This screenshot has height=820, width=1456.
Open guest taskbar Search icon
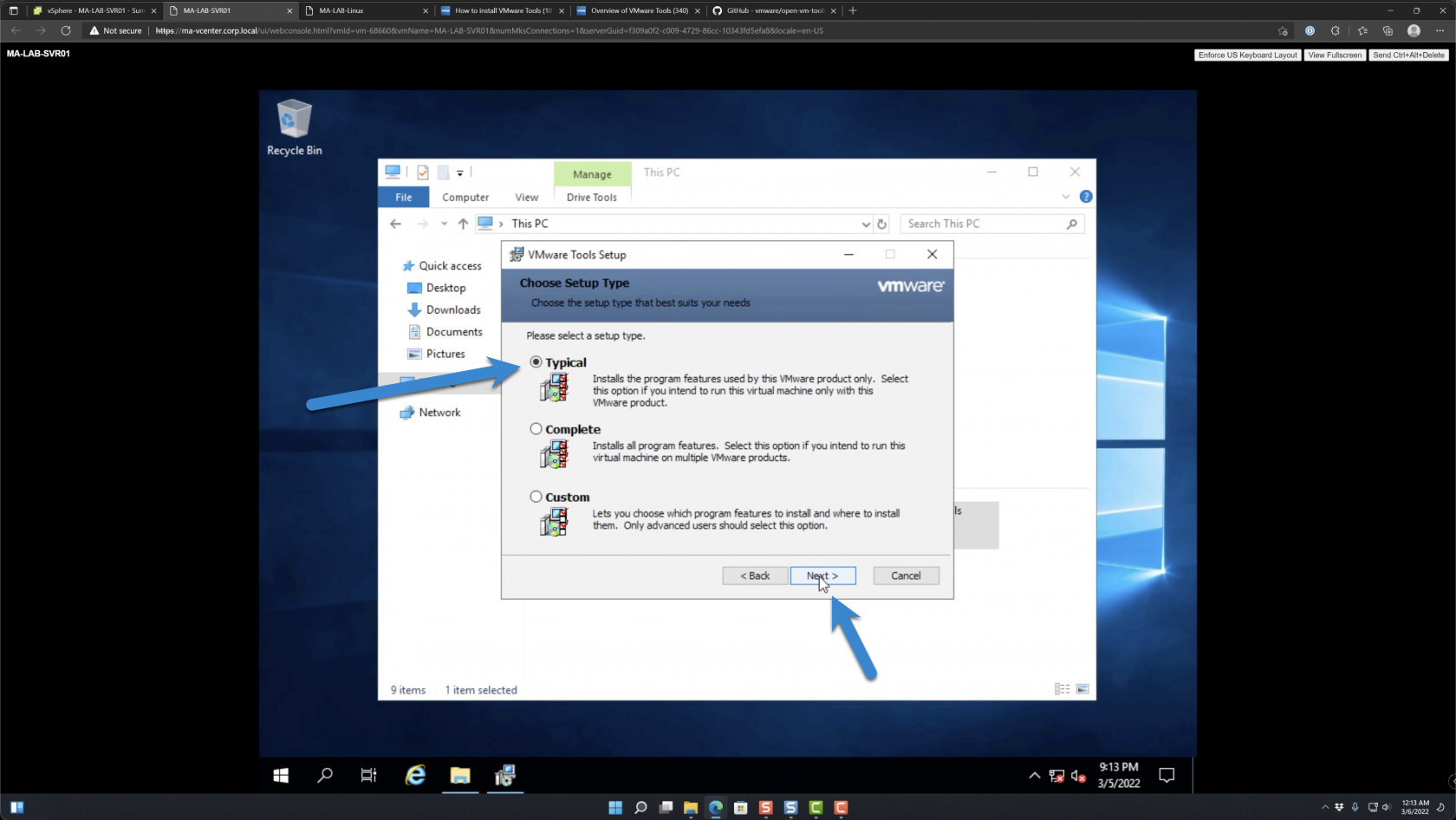point(325,776)
